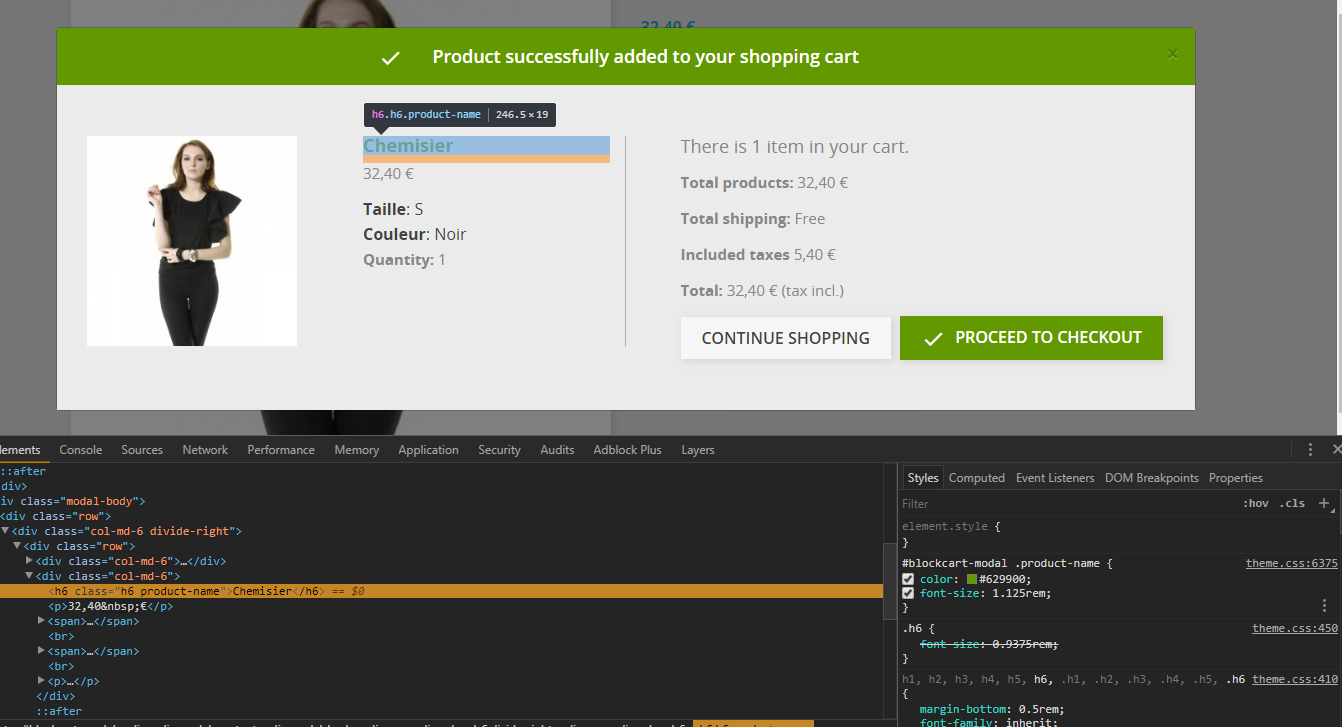Click the styles Filter input field
The width and height of the screenshot is (1342, 727).
tap(1065, 504)
